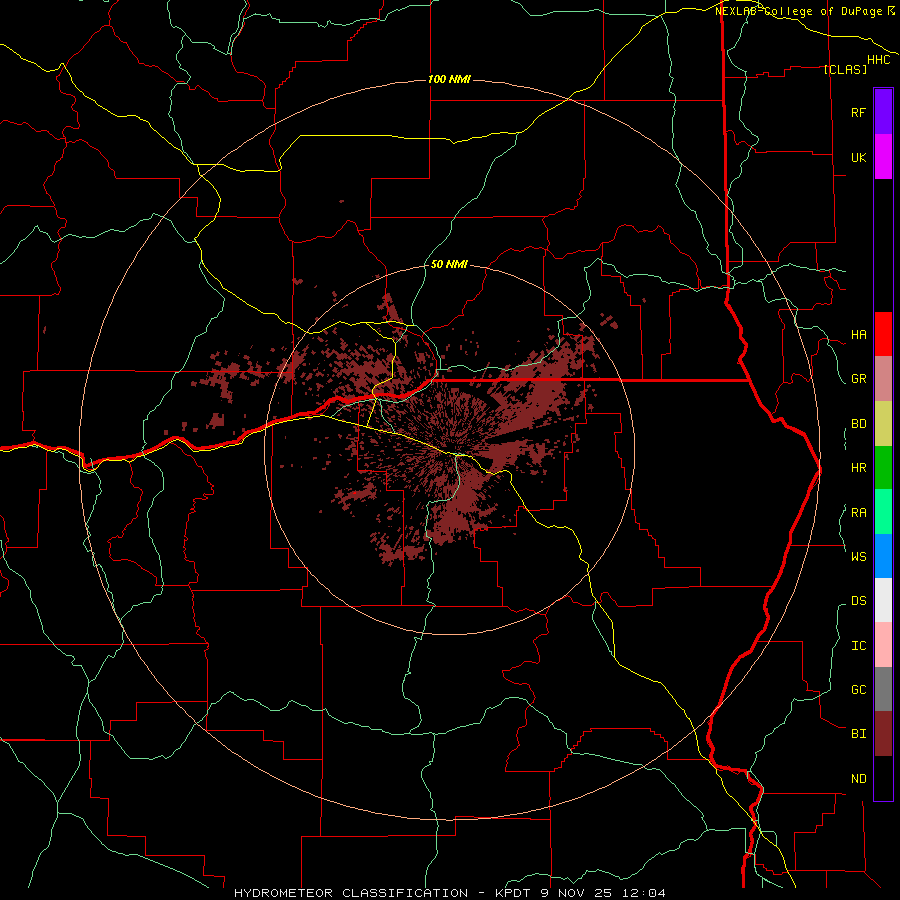Click the DS legend label
Viewport: 900px width, 900px height.
tap(858, 601)
